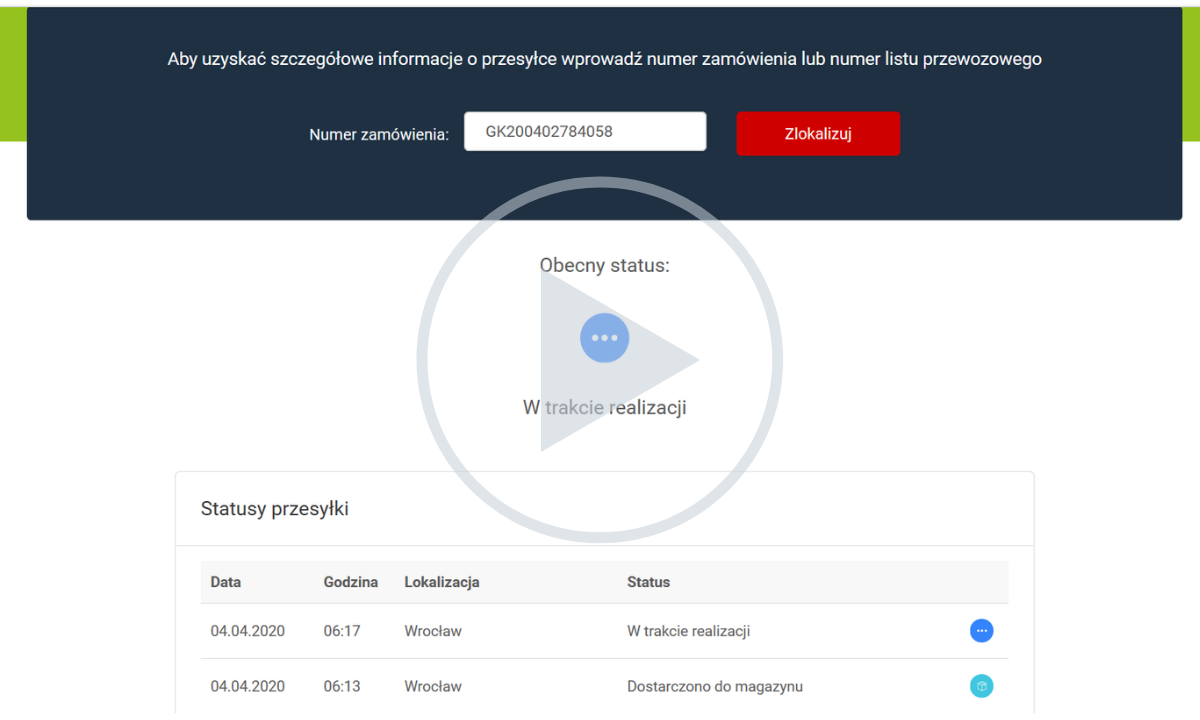This screenshot has width=1200, height=720.
Task: Select the Data column header
Action: click(x=226, y=582)
